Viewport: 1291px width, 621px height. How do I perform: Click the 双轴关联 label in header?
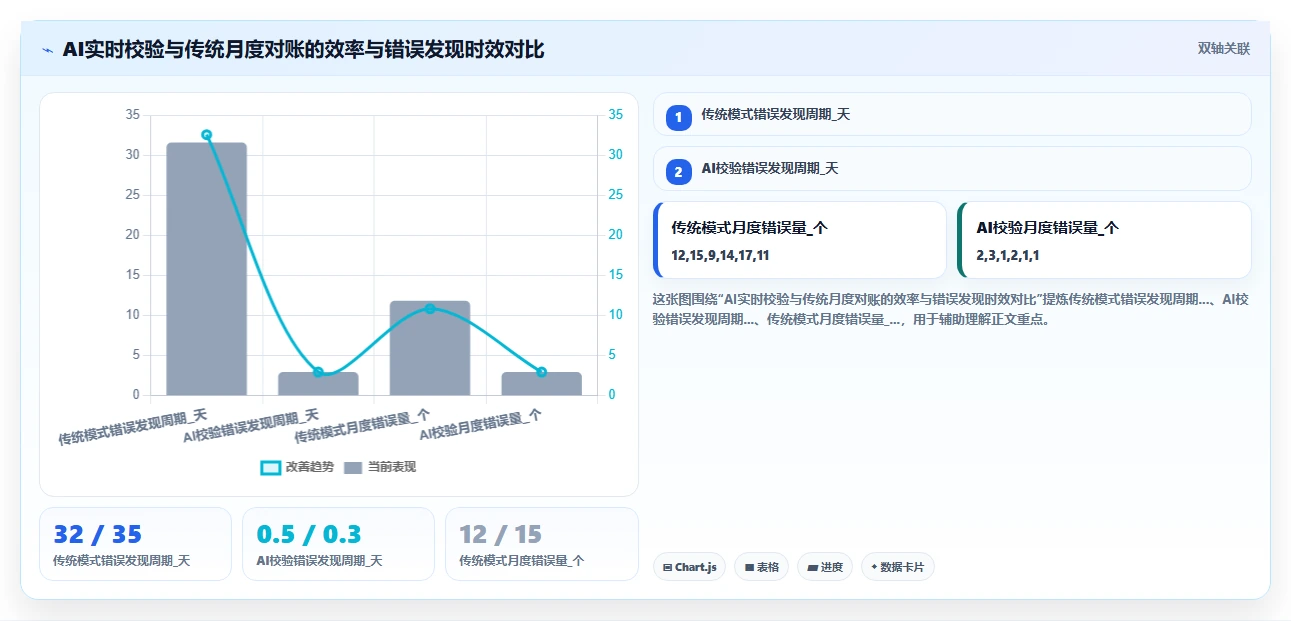[x=1224, y=49]
